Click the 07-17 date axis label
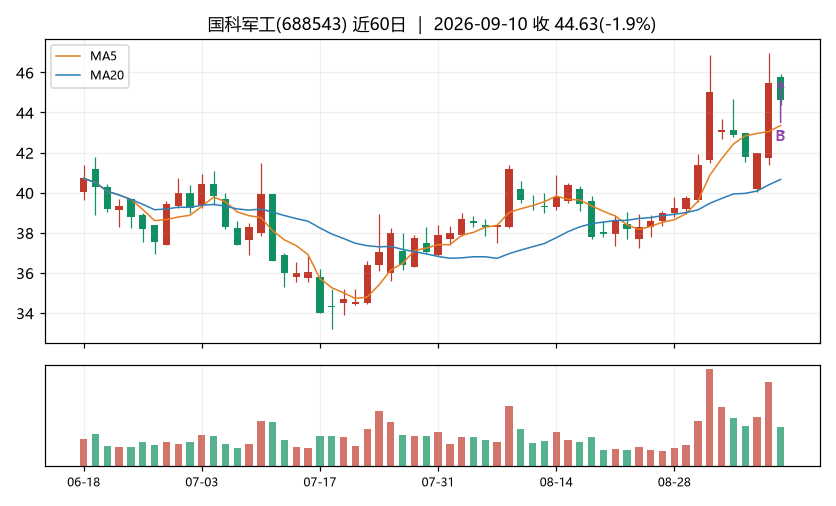 [320, 483]
